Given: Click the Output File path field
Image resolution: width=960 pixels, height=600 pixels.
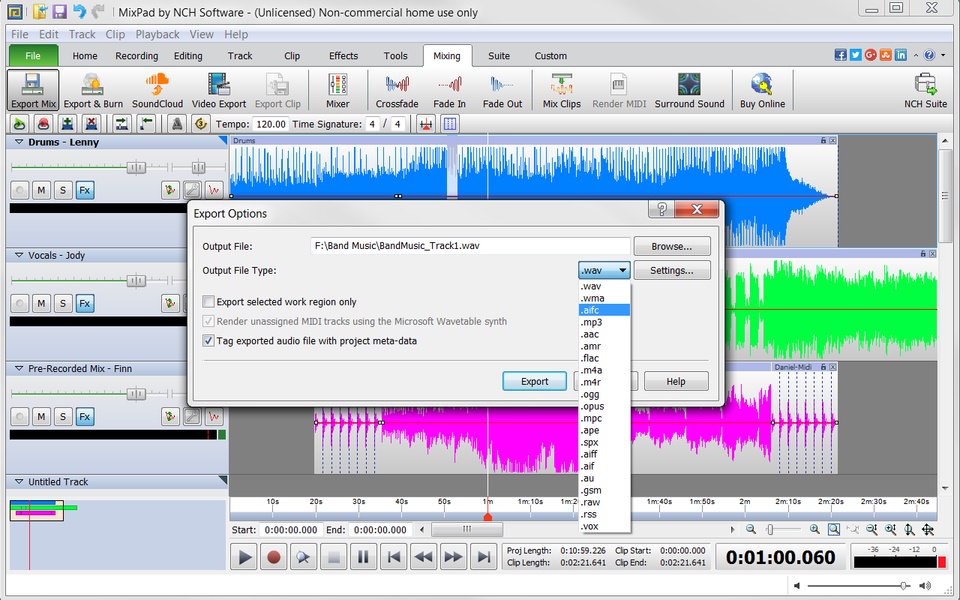Looking at the screenshot, I should (x=469, y=246).
